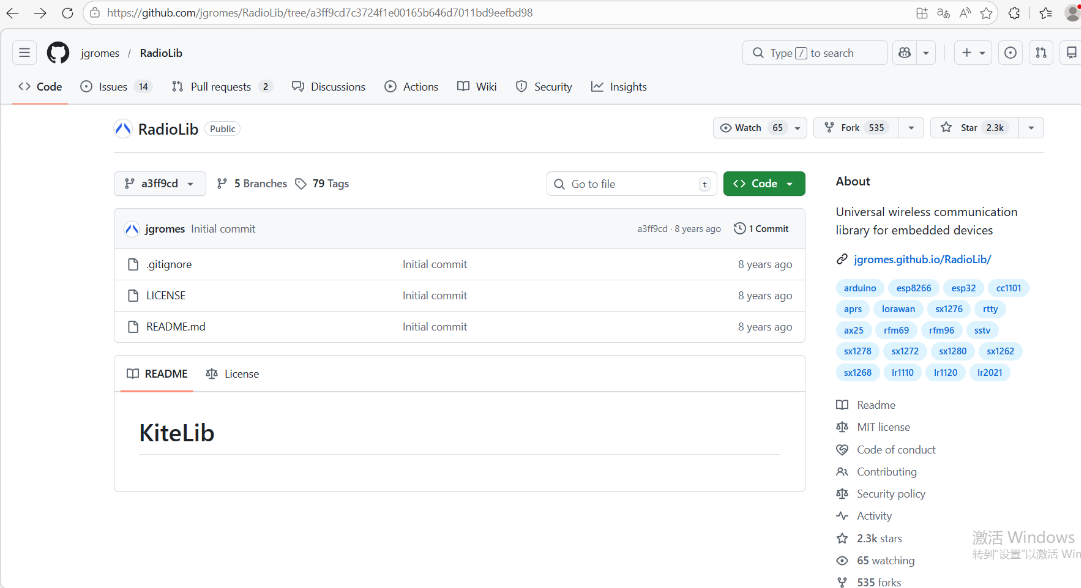Screen dimensions: 1081x588
Task: Open the MIT license link in About
Action: [x=883, y=427]
